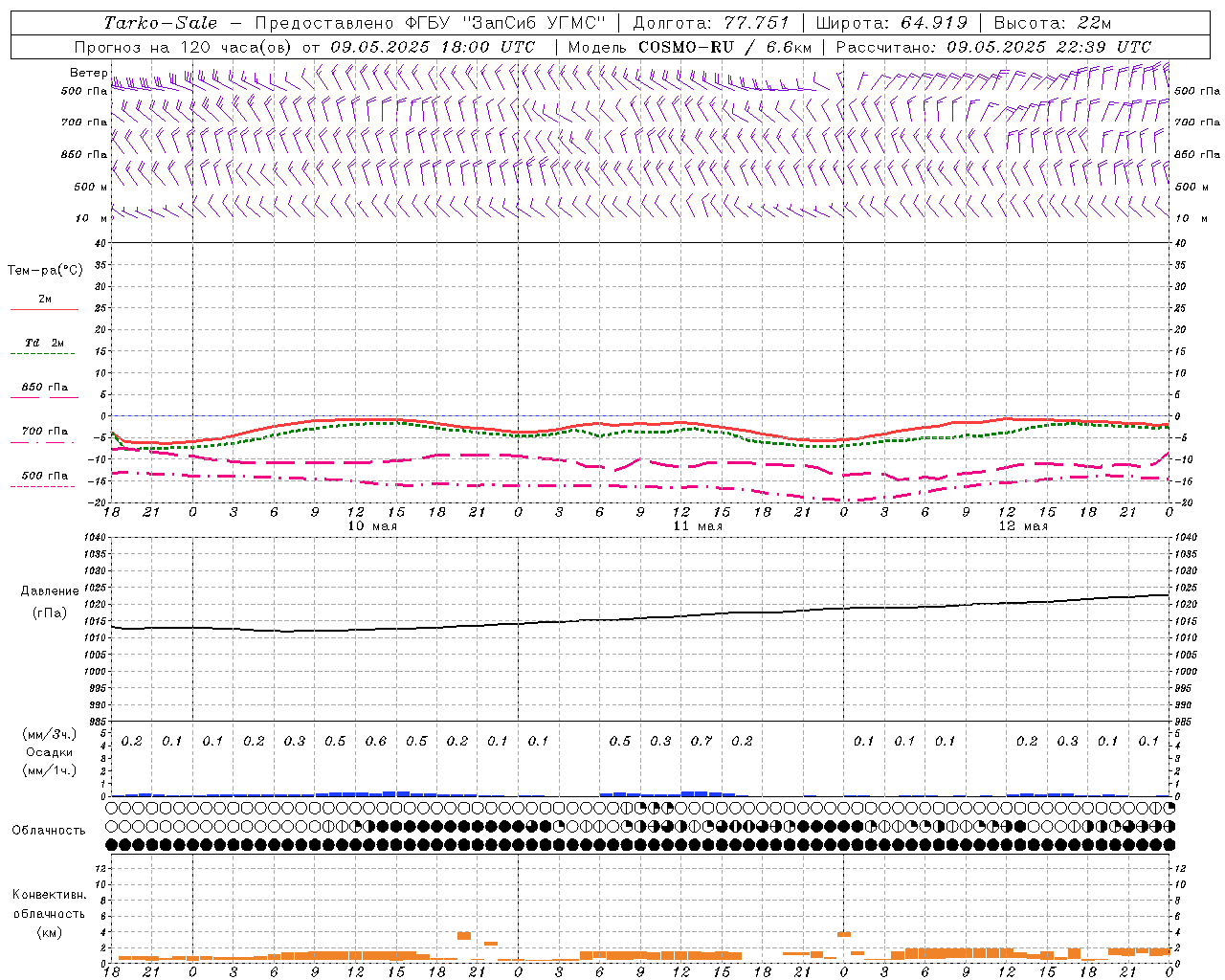Click the dashed line swatch under Td 2м legend

42,353
